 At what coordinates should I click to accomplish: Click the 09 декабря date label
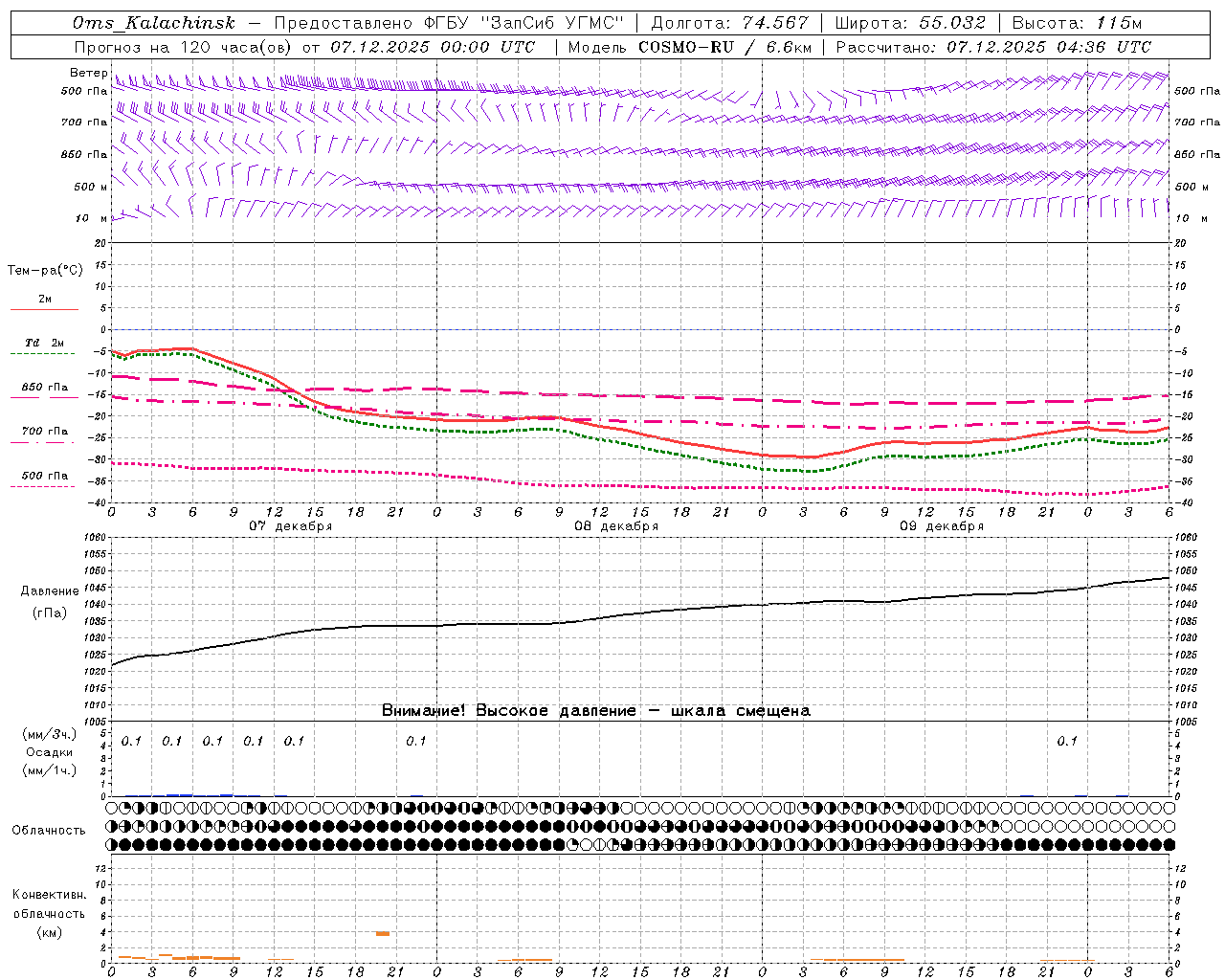[942, 526]
